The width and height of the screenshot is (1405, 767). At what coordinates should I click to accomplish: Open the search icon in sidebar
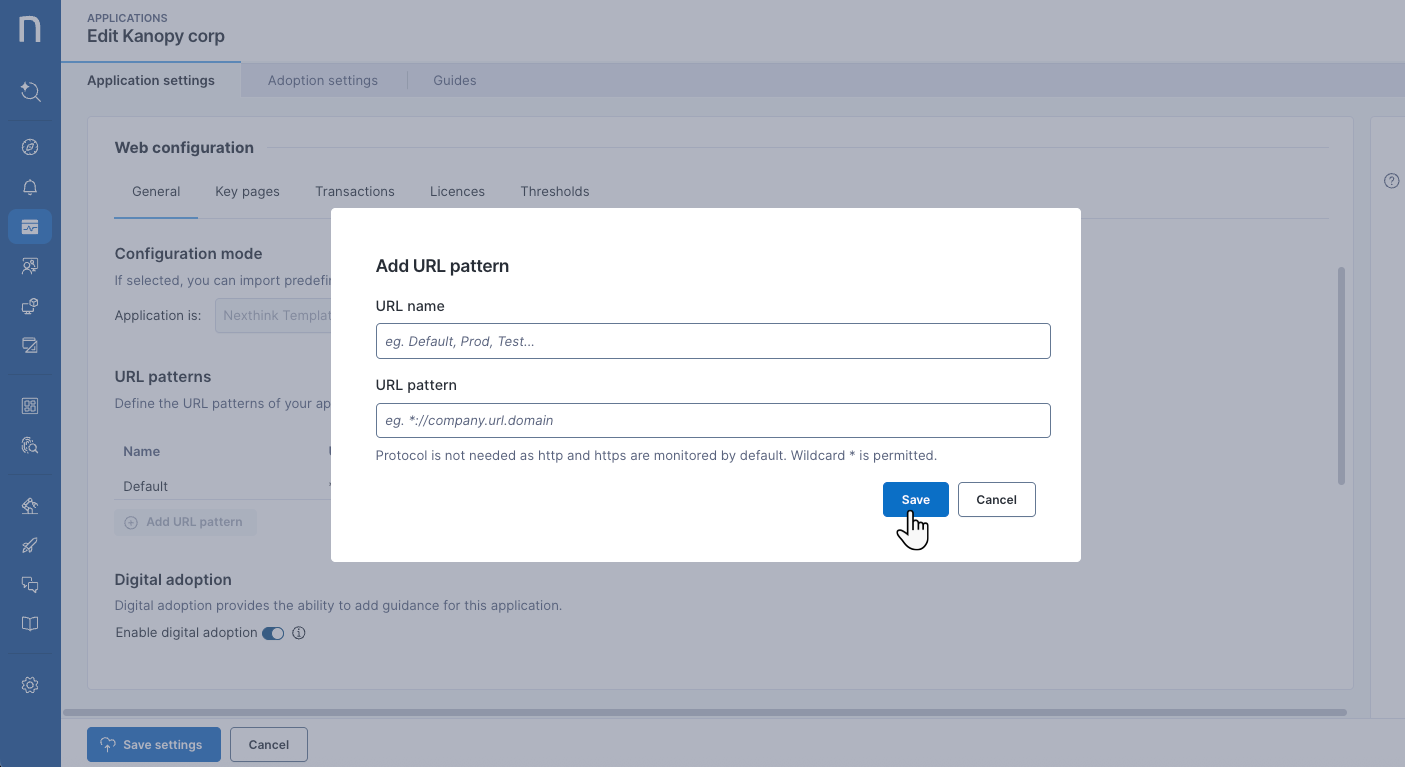[x=30, y=92]
